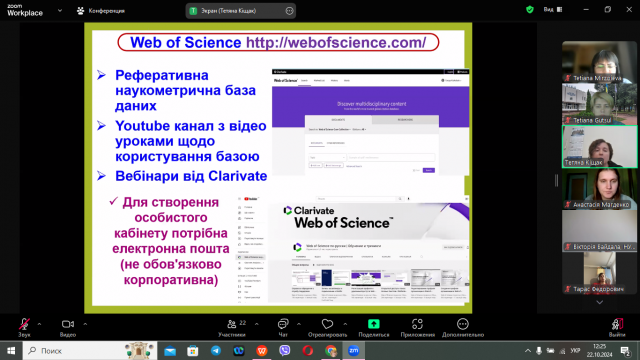The height and width of the screenshot is (360, 640).
Task: Open the Участники participants panel
Action: click(232, 327)
